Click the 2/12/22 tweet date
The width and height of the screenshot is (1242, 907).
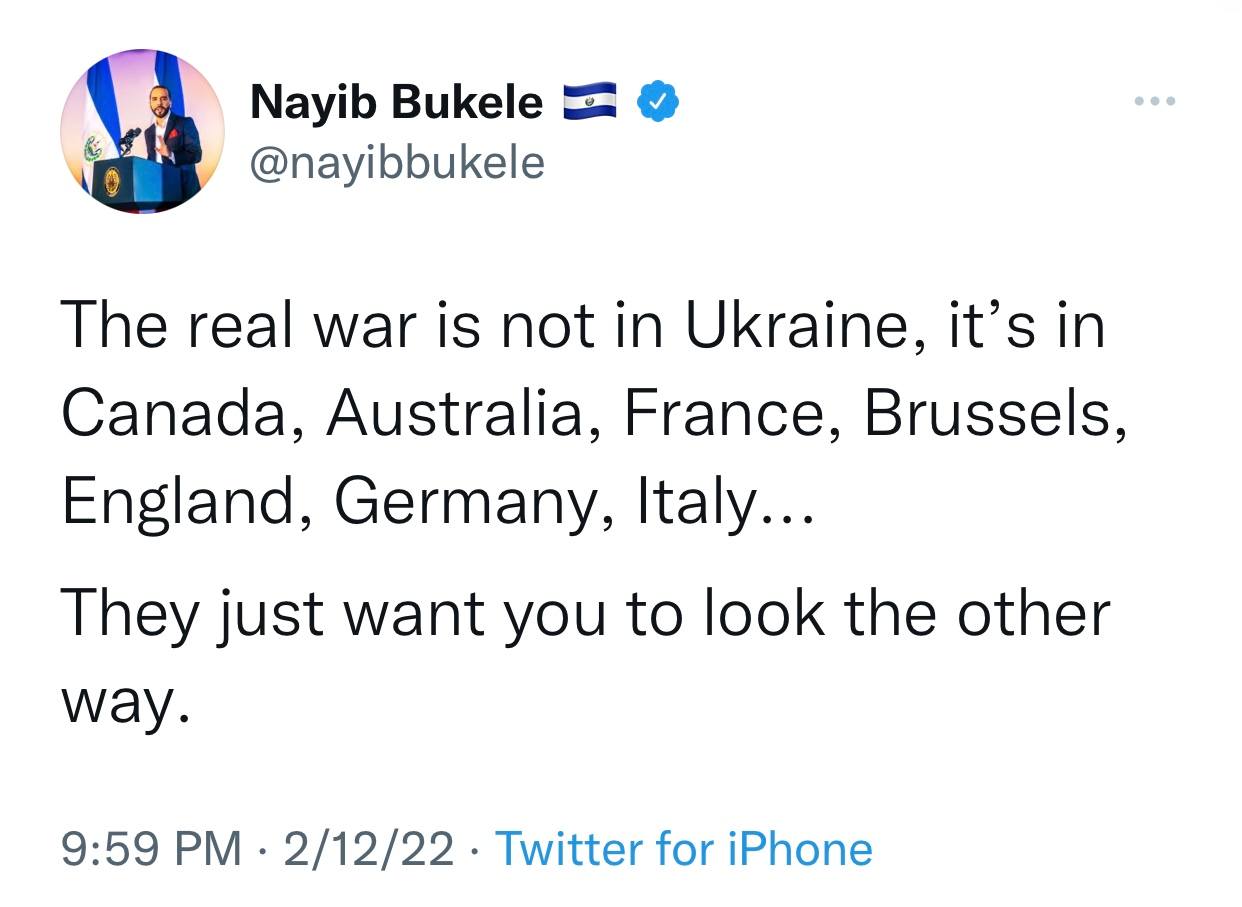pos(367,849)
